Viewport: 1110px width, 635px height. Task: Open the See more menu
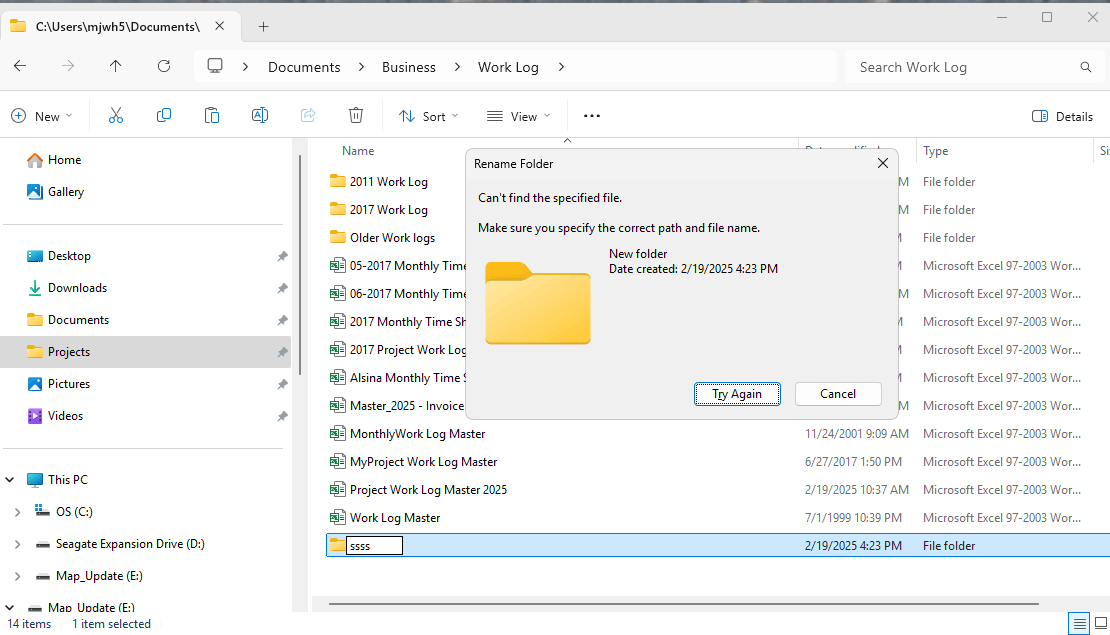591,116
